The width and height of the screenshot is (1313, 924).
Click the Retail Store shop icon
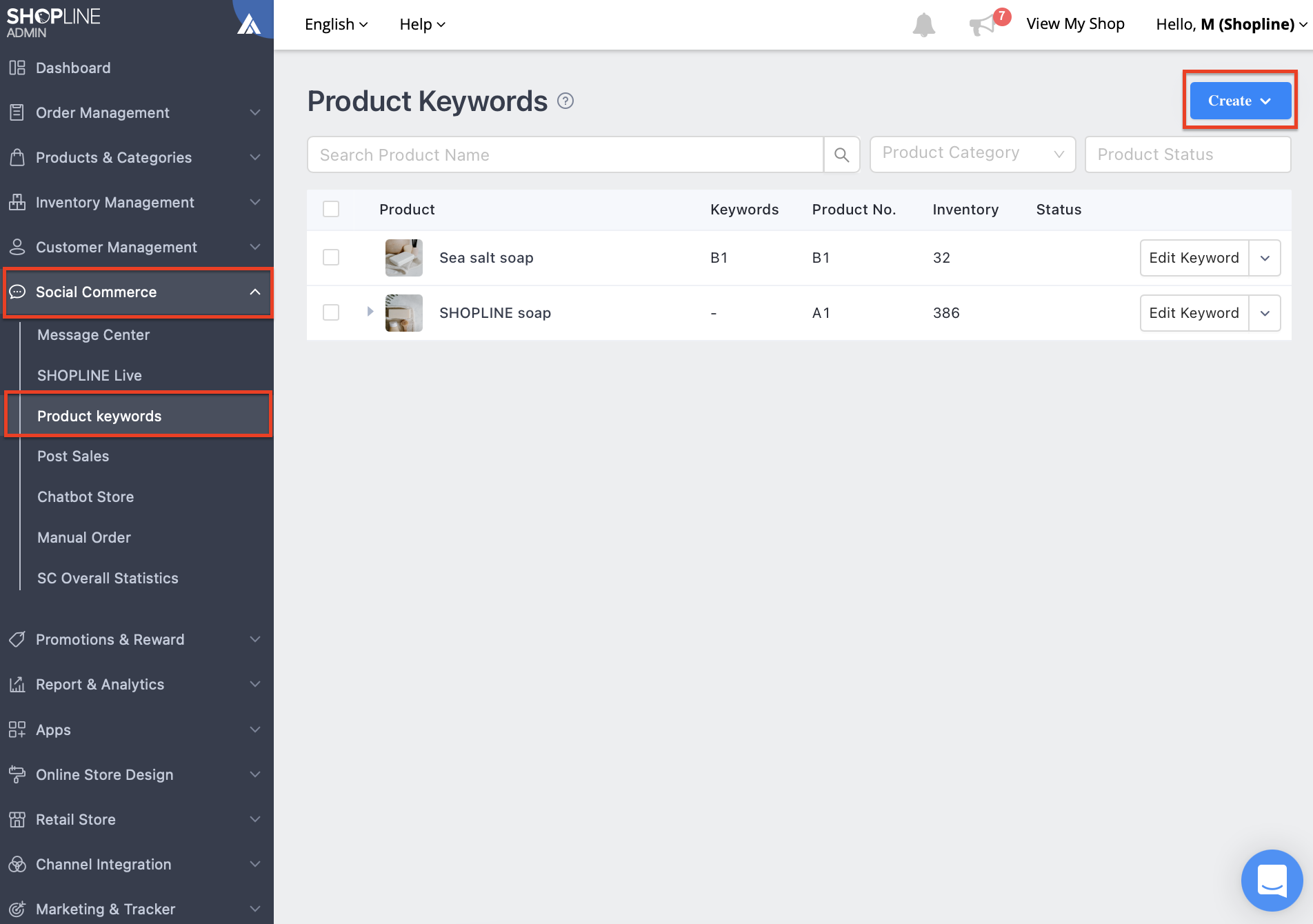pyautogui.click(x=17, y=819)
